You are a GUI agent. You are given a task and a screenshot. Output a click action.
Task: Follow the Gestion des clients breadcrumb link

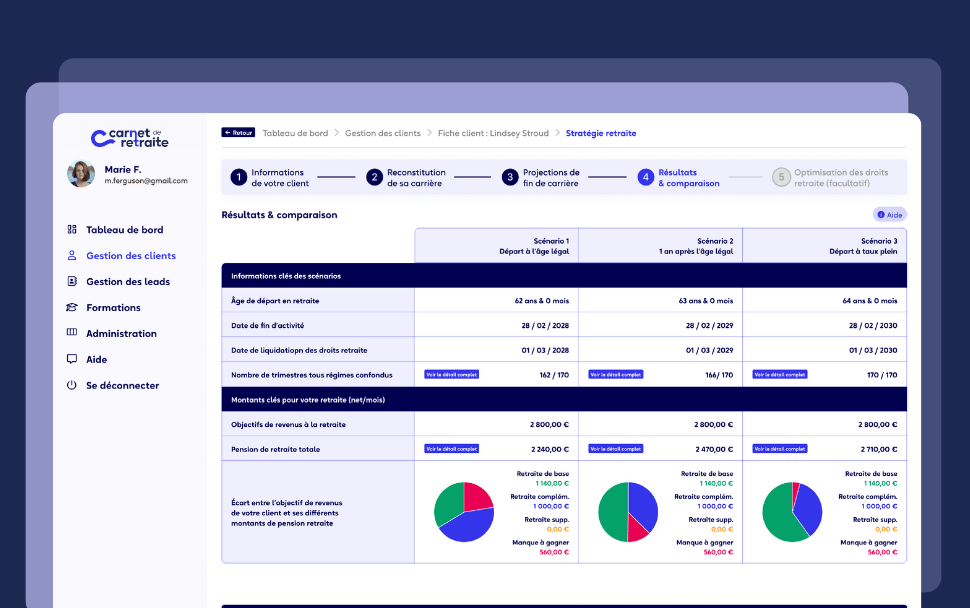pyautogui.click(x=382, y=133)
